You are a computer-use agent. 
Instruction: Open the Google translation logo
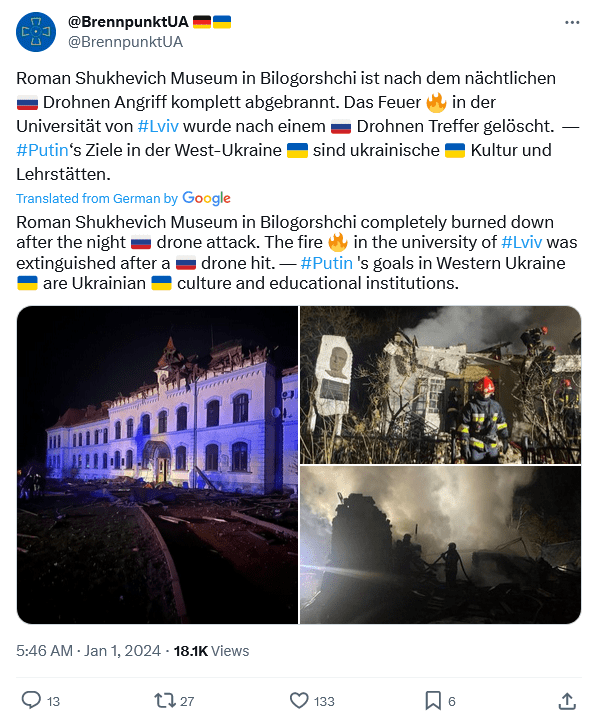click(x=206, y=198)
